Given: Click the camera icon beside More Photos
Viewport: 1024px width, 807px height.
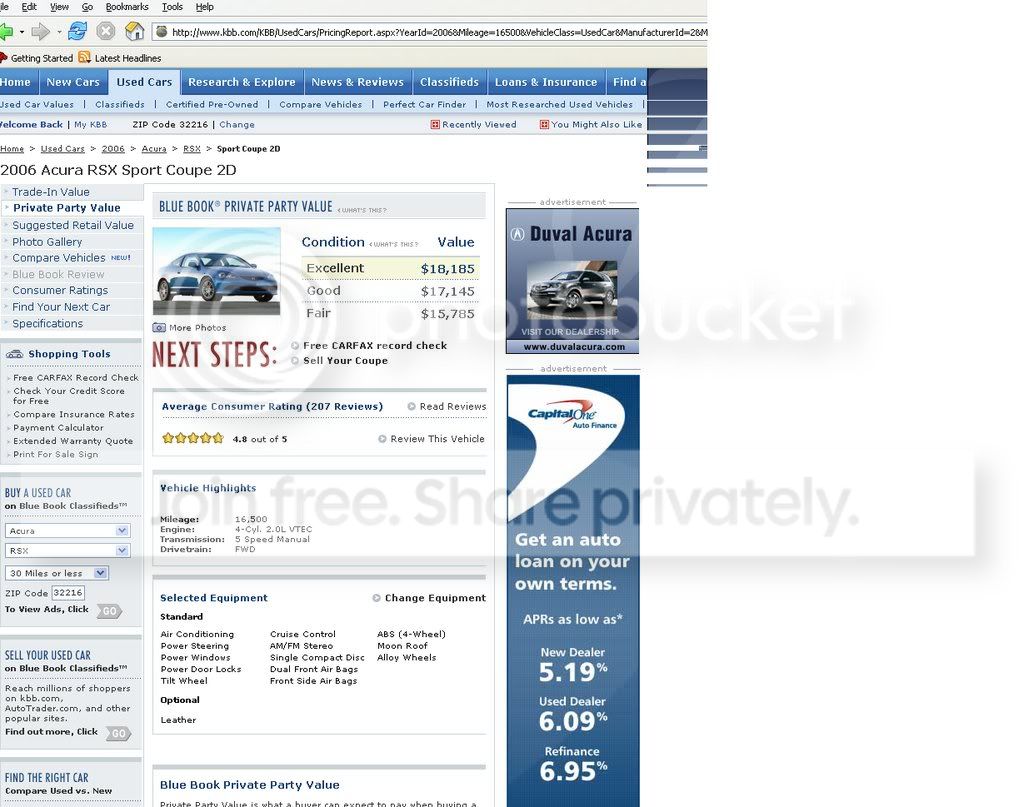Looking at the screenshot, I should (x=159, y=328).
